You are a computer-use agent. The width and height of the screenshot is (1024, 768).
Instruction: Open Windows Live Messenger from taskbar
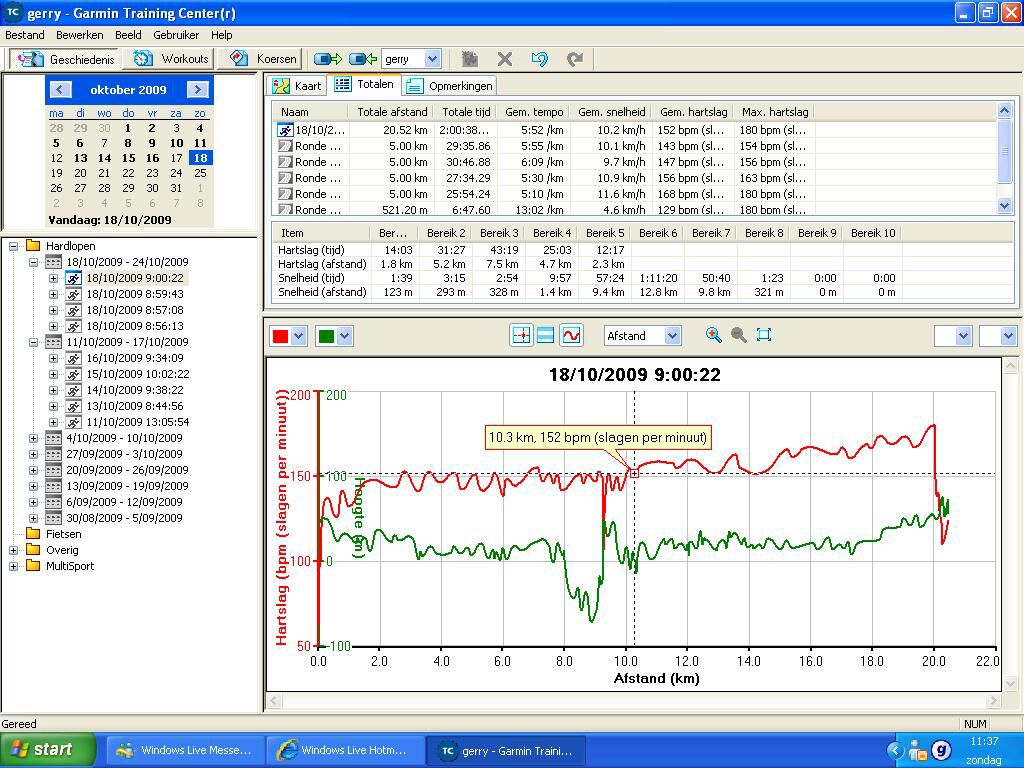(185, 750)
